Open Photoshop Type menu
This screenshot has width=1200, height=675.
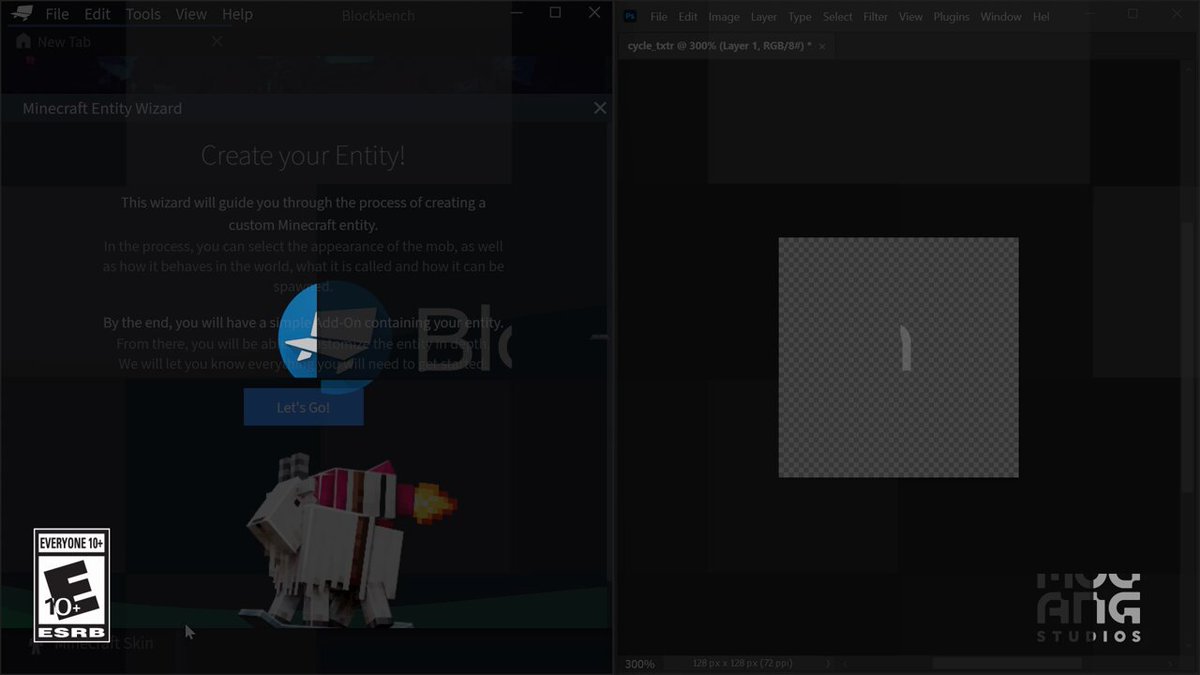pyautogui.click(x=799, y=17)
